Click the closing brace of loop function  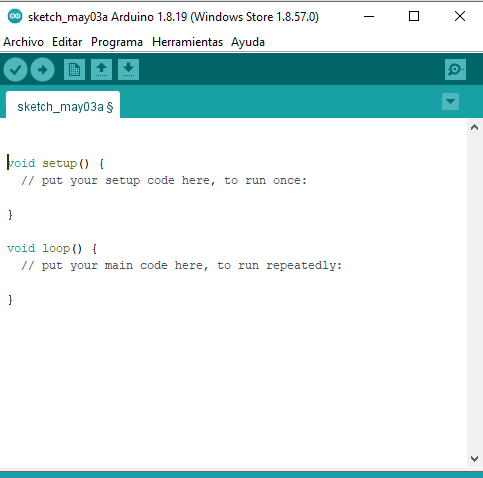click(10, 300)
